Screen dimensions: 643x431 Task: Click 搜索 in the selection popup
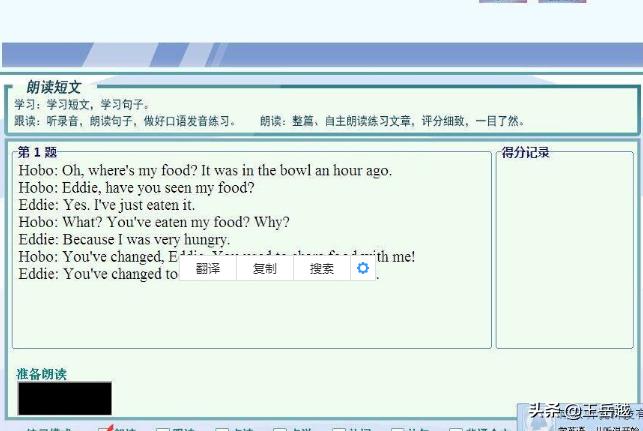tap(322, 269)
